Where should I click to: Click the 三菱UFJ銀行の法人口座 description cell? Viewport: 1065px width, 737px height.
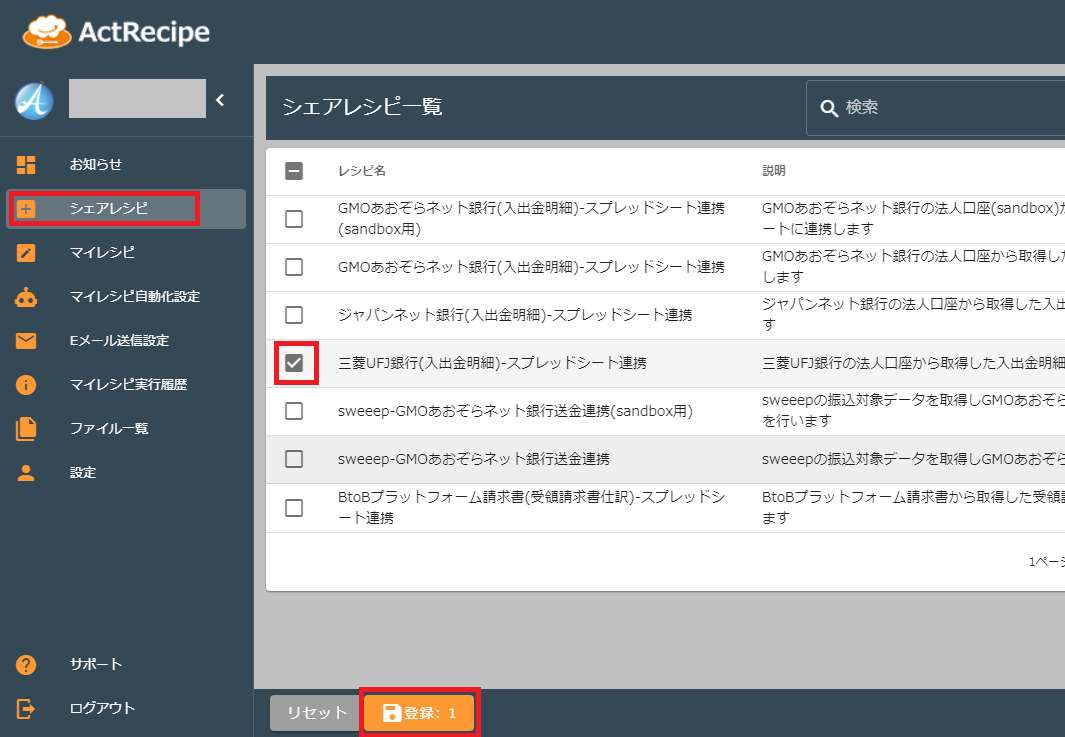[x=914, y=363]
